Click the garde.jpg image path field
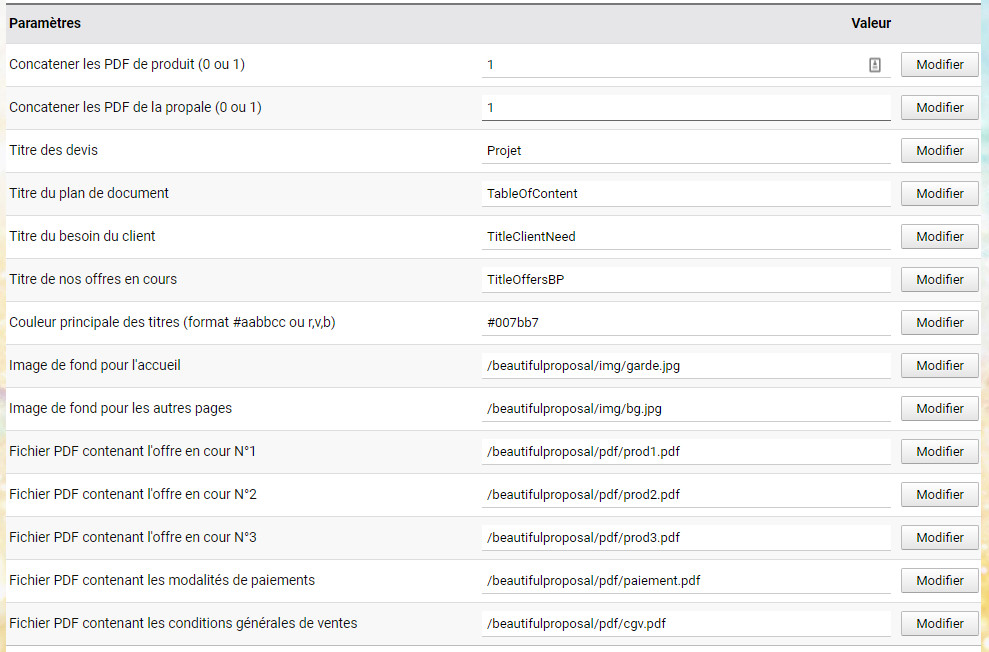This screenshot has width=989, height=652. pos(686,365)
